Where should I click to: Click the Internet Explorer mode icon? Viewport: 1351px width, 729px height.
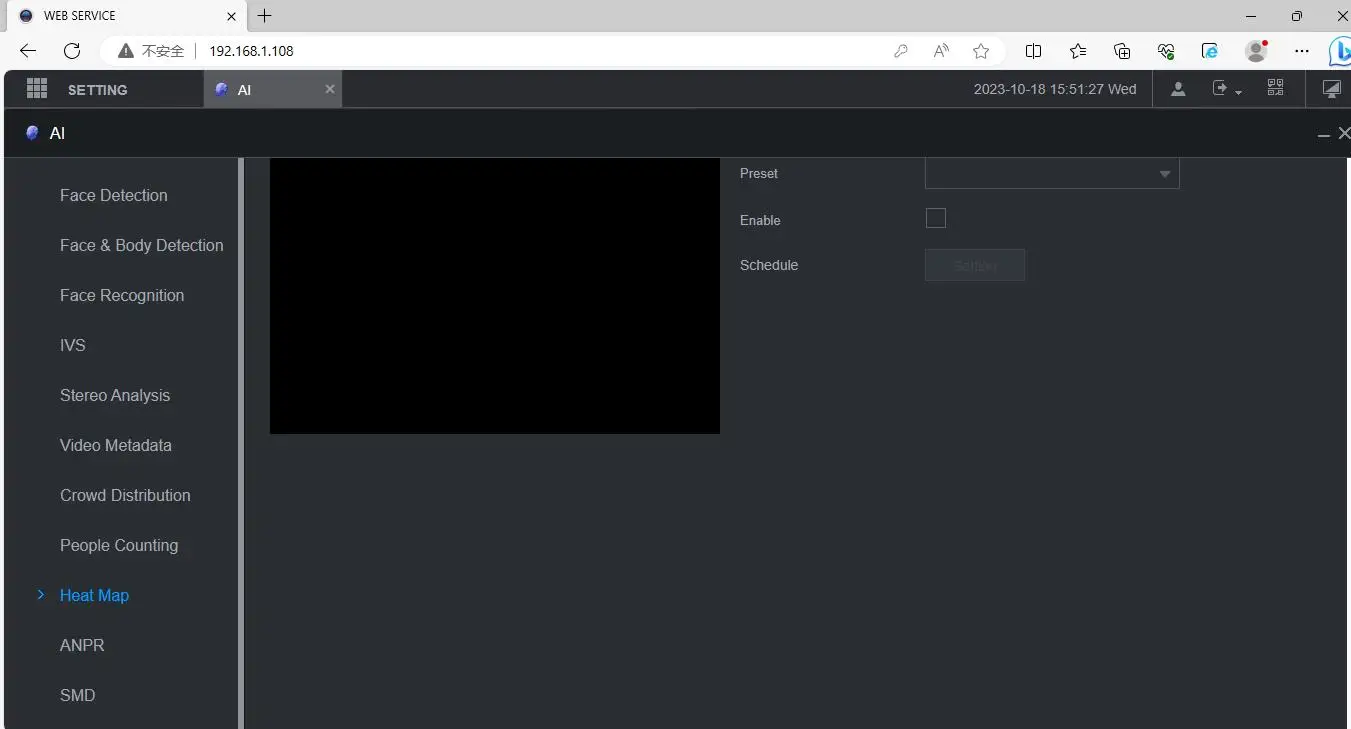click(x=1210, y=51)
